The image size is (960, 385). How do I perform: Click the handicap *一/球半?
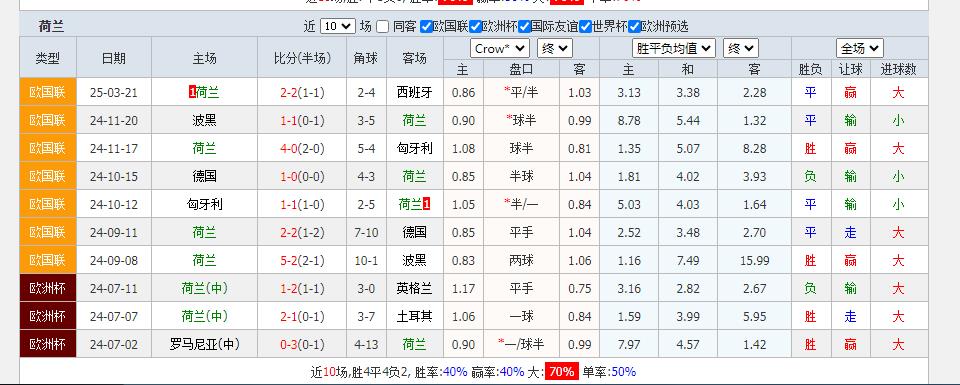[521, 345]
